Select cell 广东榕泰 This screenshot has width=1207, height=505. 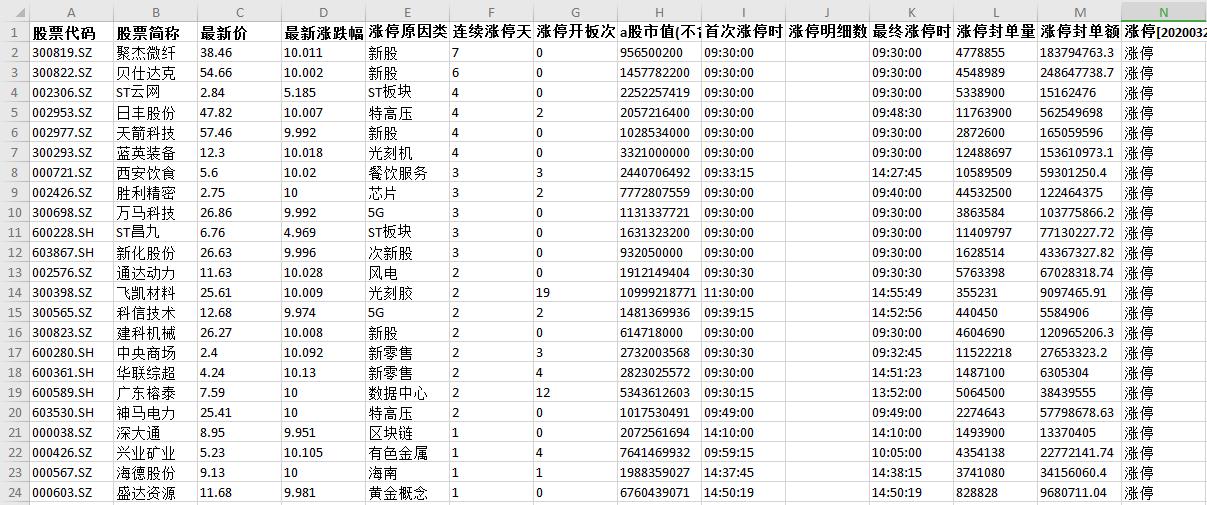point(155,392)
